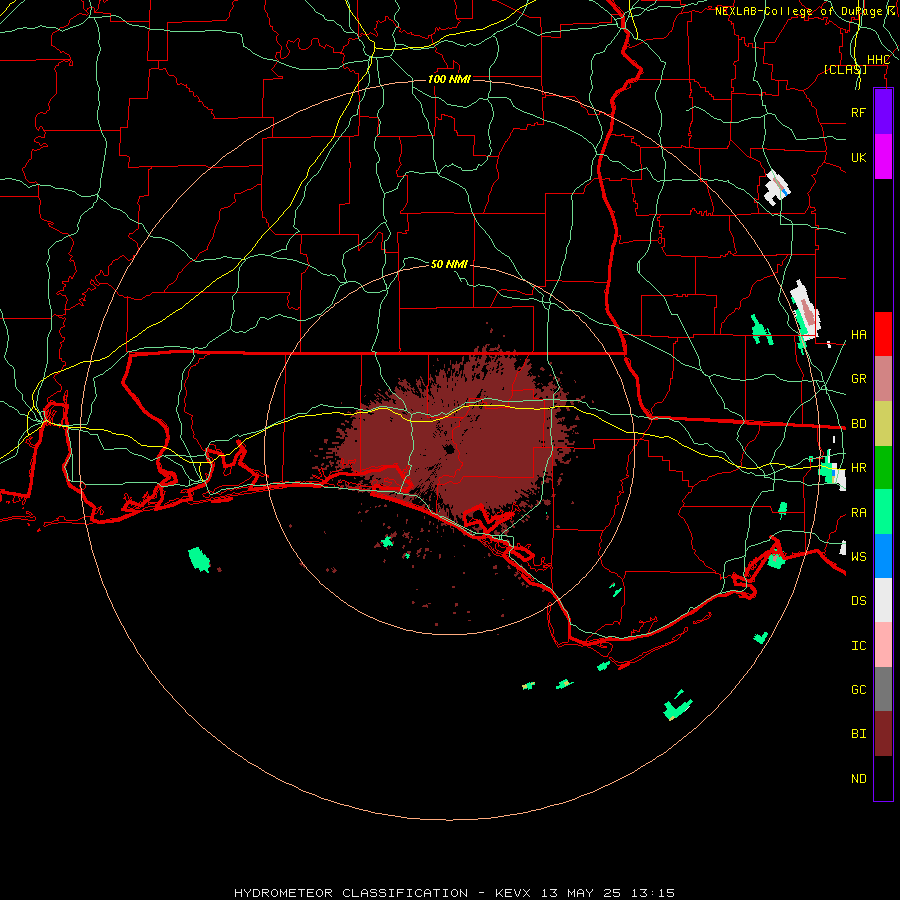Screen dimensions: 900x900
Task: Click the dark red BI legend swatch
Action: point(883,734)
